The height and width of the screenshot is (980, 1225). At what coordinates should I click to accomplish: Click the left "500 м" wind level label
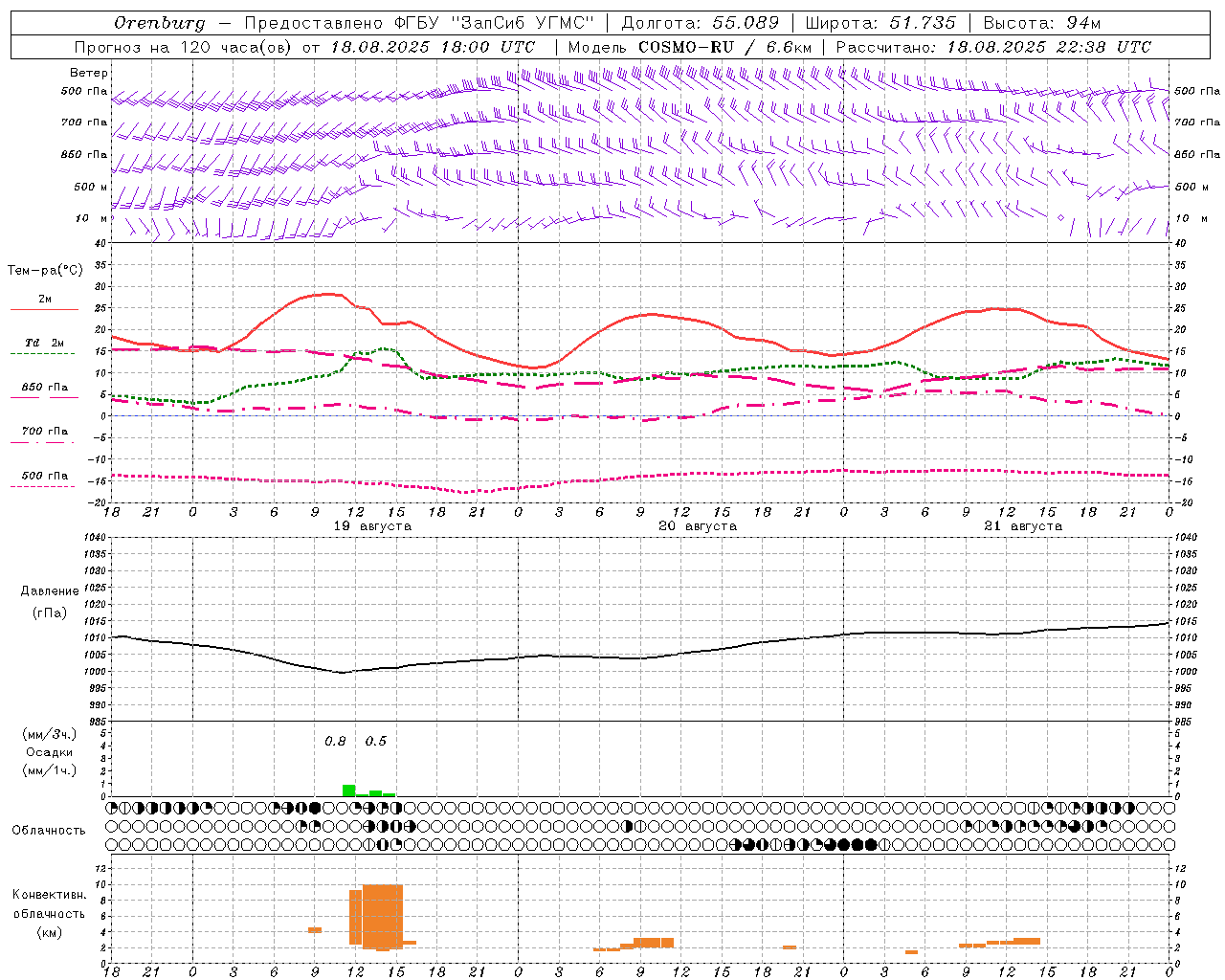(x=91, y=187)
